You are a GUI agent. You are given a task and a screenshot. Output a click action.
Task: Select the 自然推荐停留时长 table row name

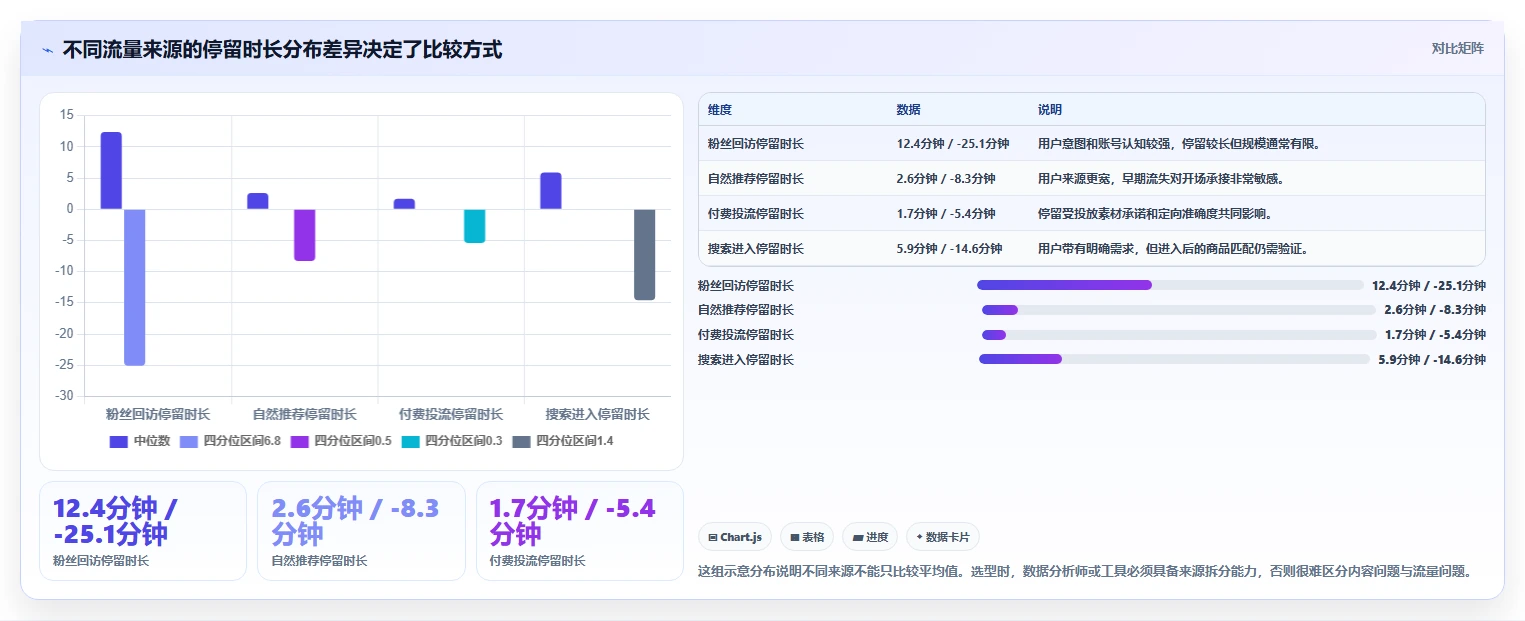756,179
